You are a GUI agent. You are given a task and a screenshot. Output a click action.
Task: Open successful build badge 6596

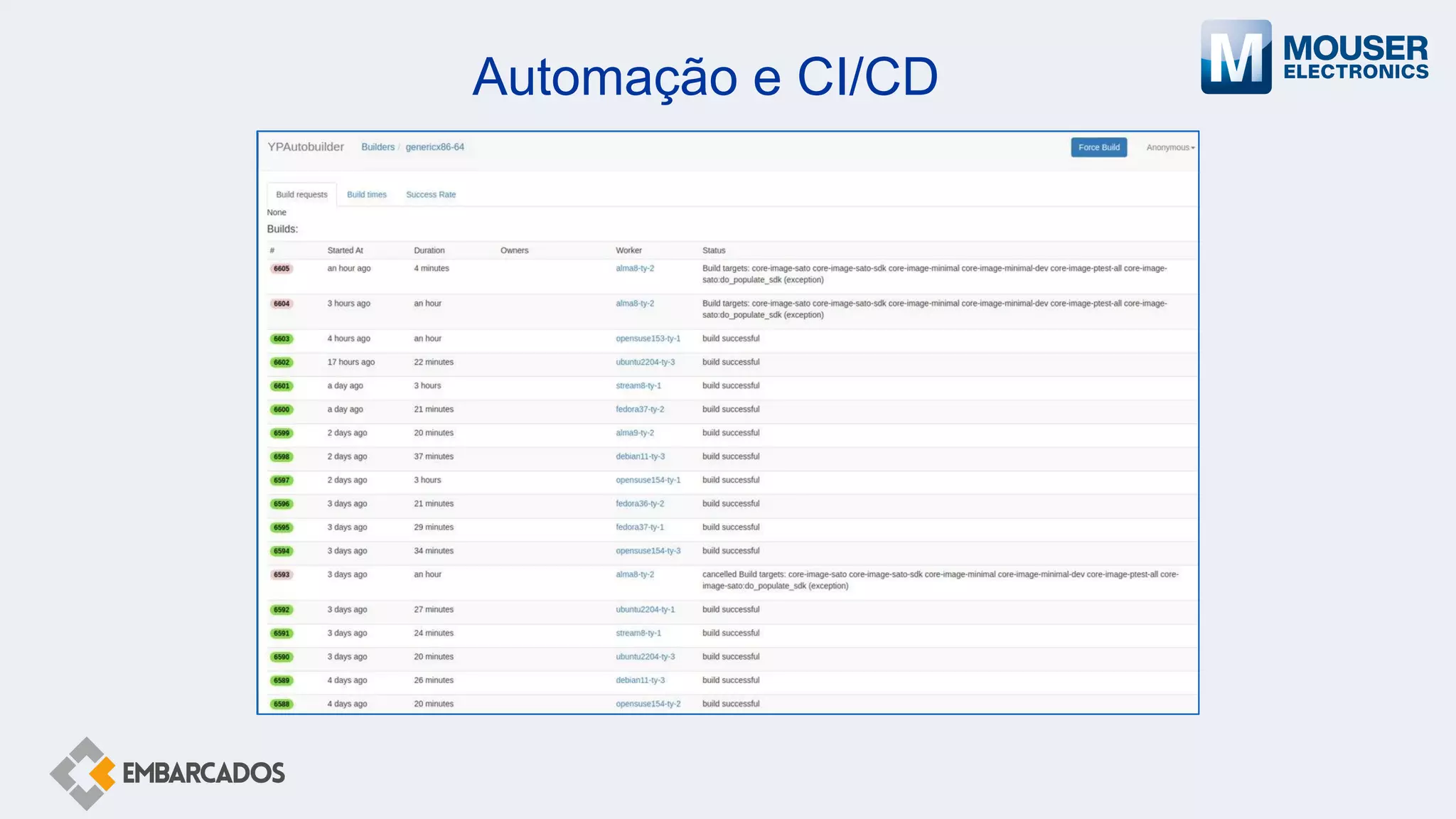(x=282, y=504)
